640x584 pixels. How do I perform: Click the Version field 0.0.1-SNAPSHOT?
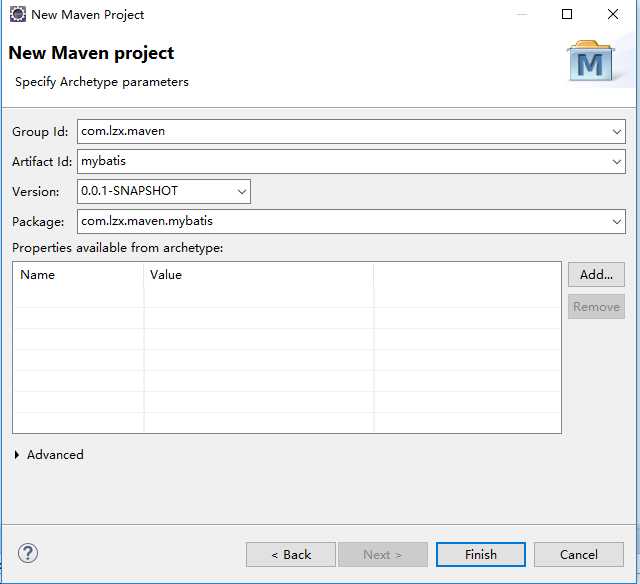pos(164,191)
